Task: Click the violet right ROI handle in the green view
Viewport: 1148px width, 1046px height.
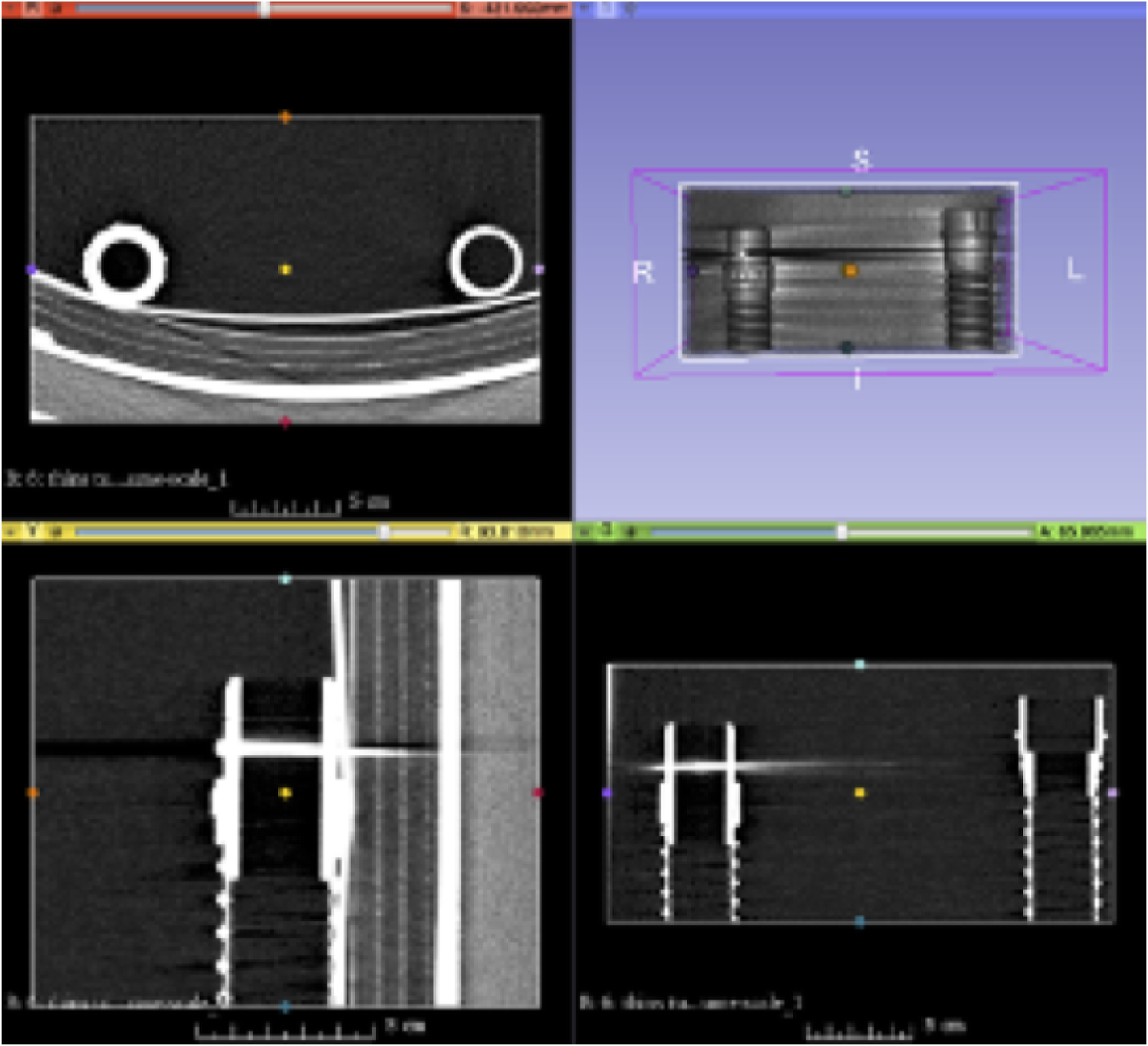Action: (1113, 793)
